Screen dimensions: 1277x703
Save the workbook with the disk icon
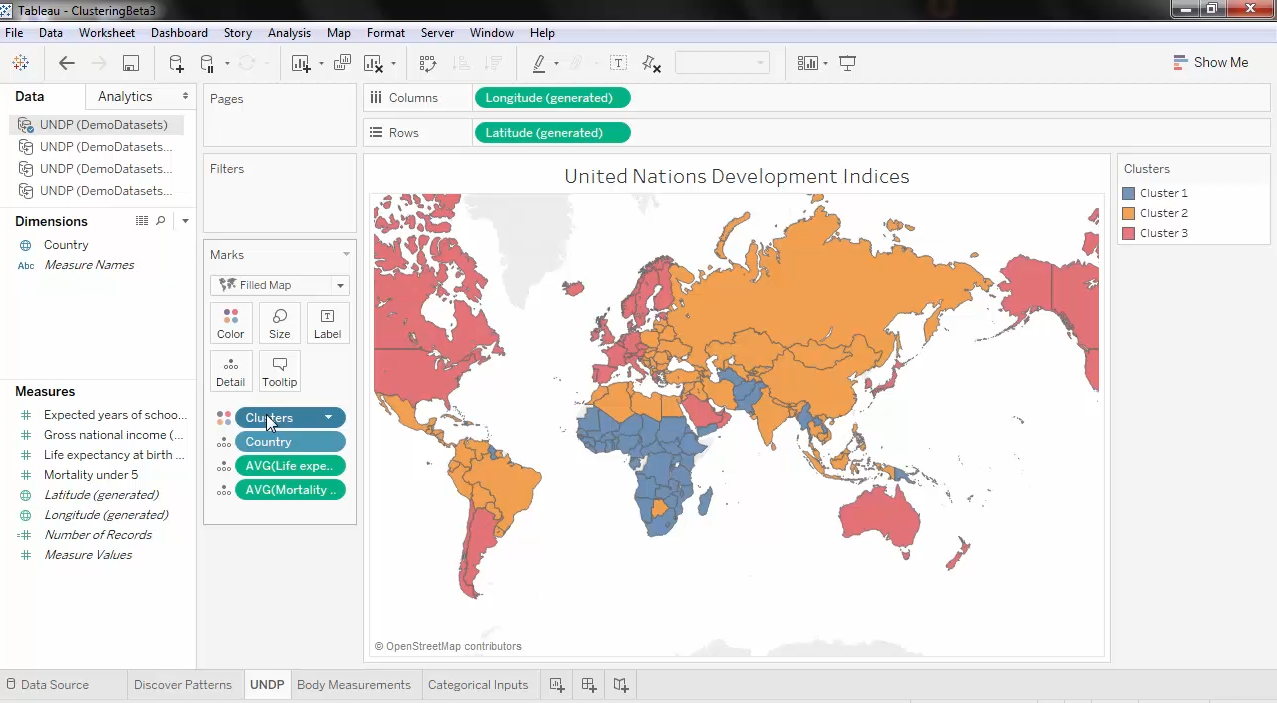coord(131,64)
